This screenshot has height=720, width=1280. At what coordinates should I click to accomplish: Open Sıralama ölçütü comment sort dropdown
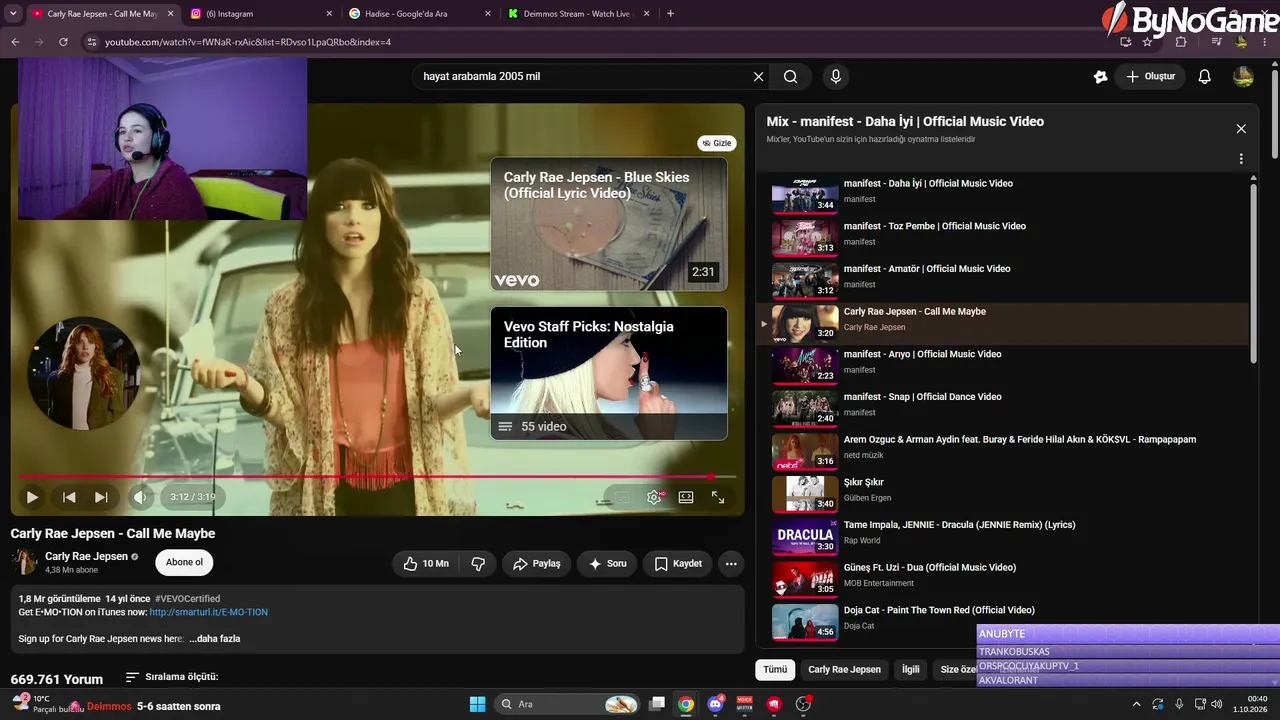[172, 677]
